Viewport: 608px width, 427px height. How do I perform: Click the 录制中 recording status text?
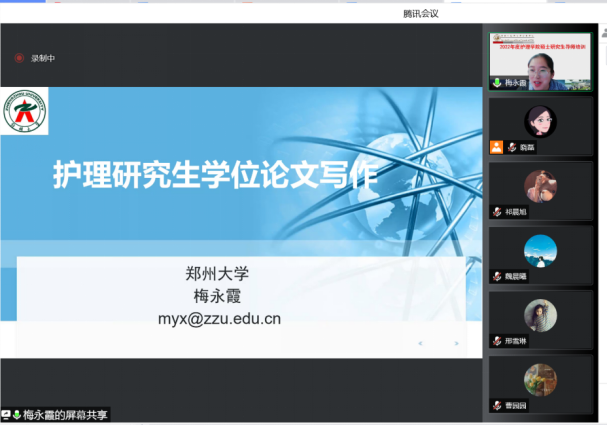tap(43, 58)
